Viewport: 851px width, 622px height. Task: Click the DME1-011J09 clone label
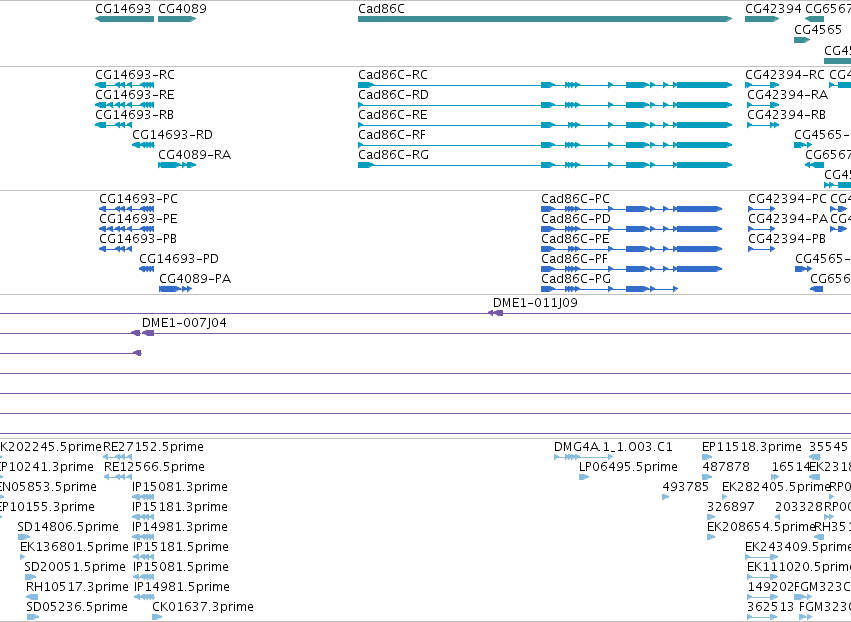tap(535, 303)
